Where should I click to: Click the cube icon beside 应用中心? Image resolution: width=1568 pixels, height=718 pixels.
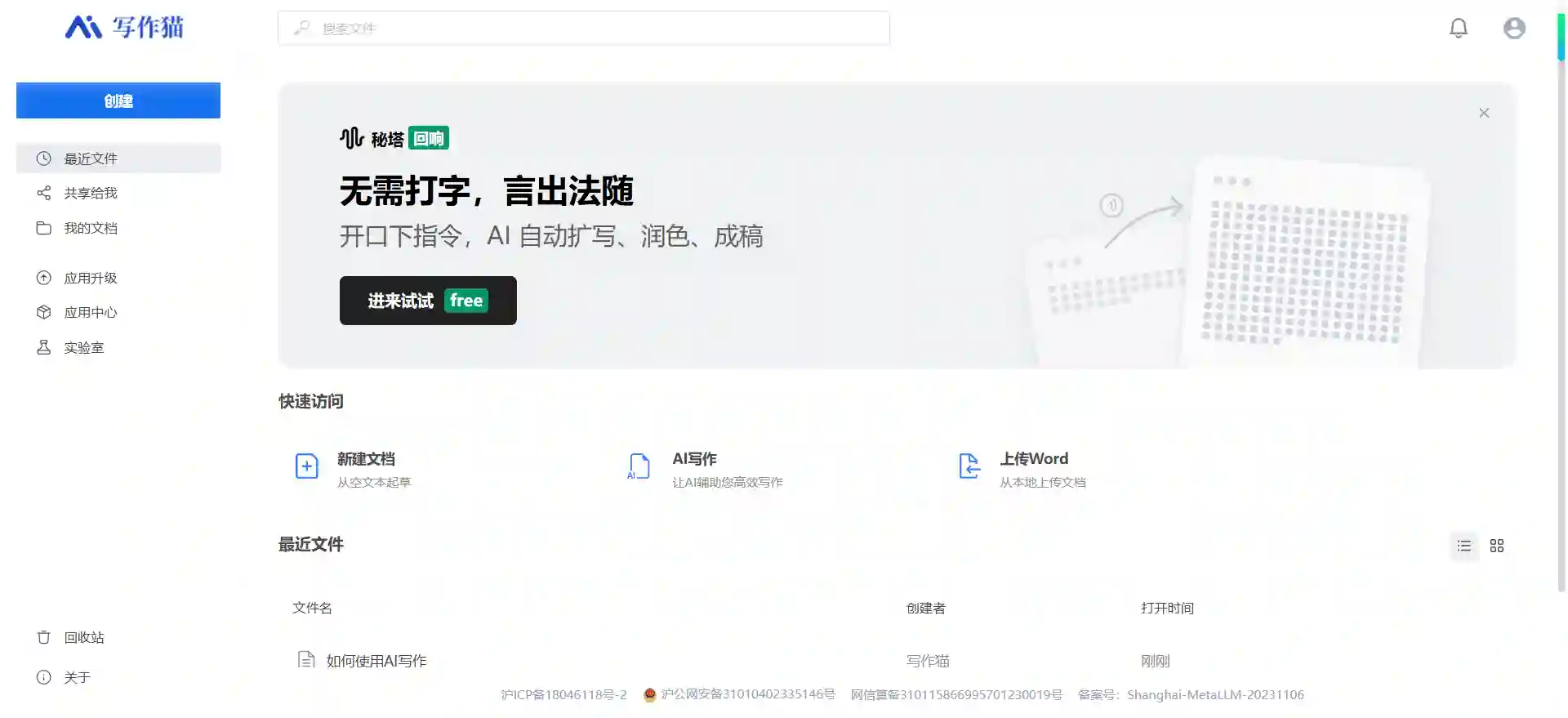tap(44, 312)
